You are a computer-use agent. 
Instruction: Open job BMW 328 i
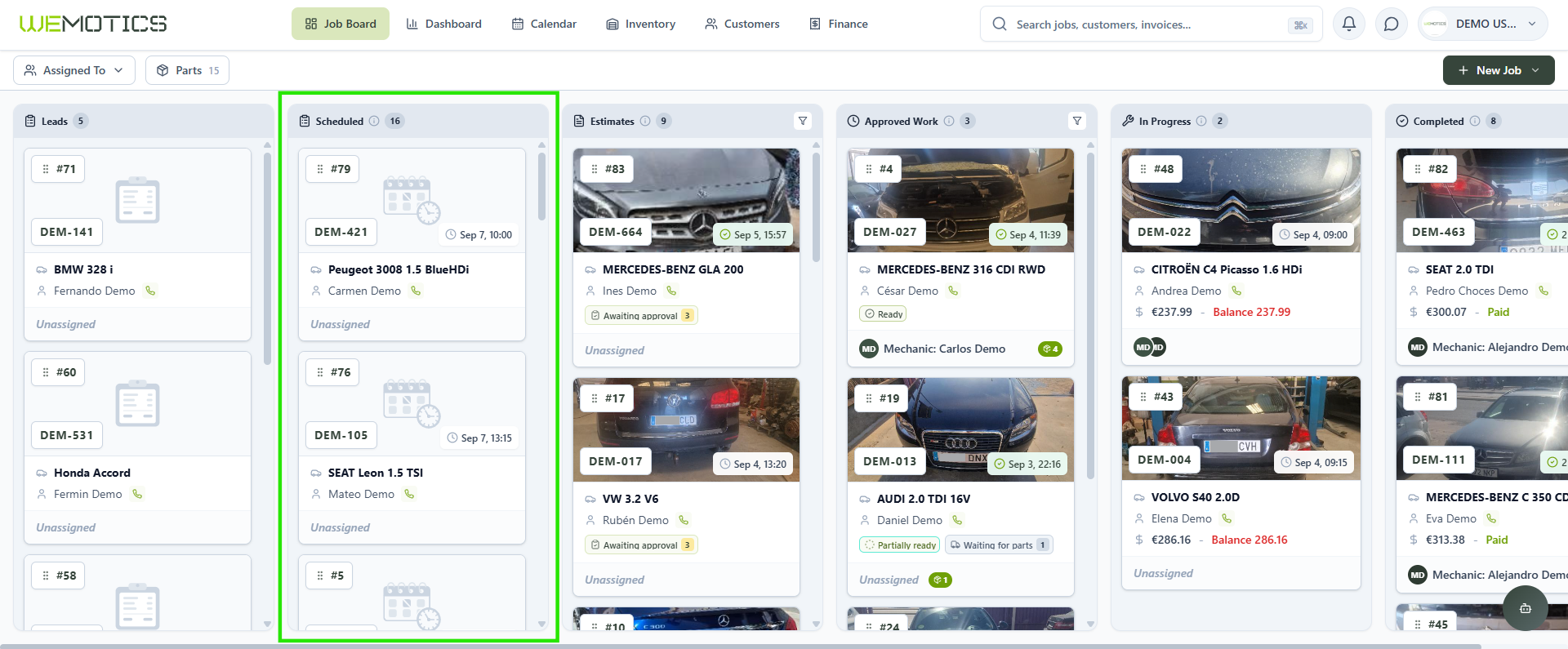83,269
